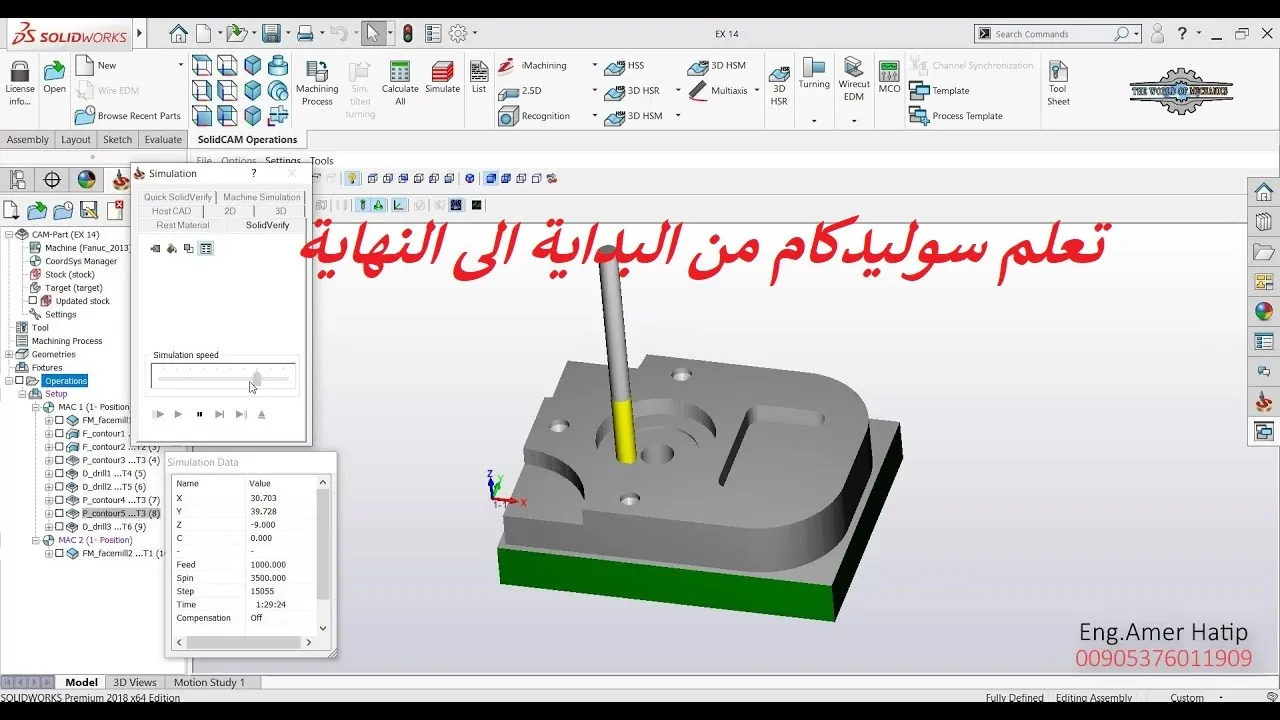Click the HSS operation icon
Image resolution: width=1280 pixels, height=720 pixels.
[x=615, y=66]
